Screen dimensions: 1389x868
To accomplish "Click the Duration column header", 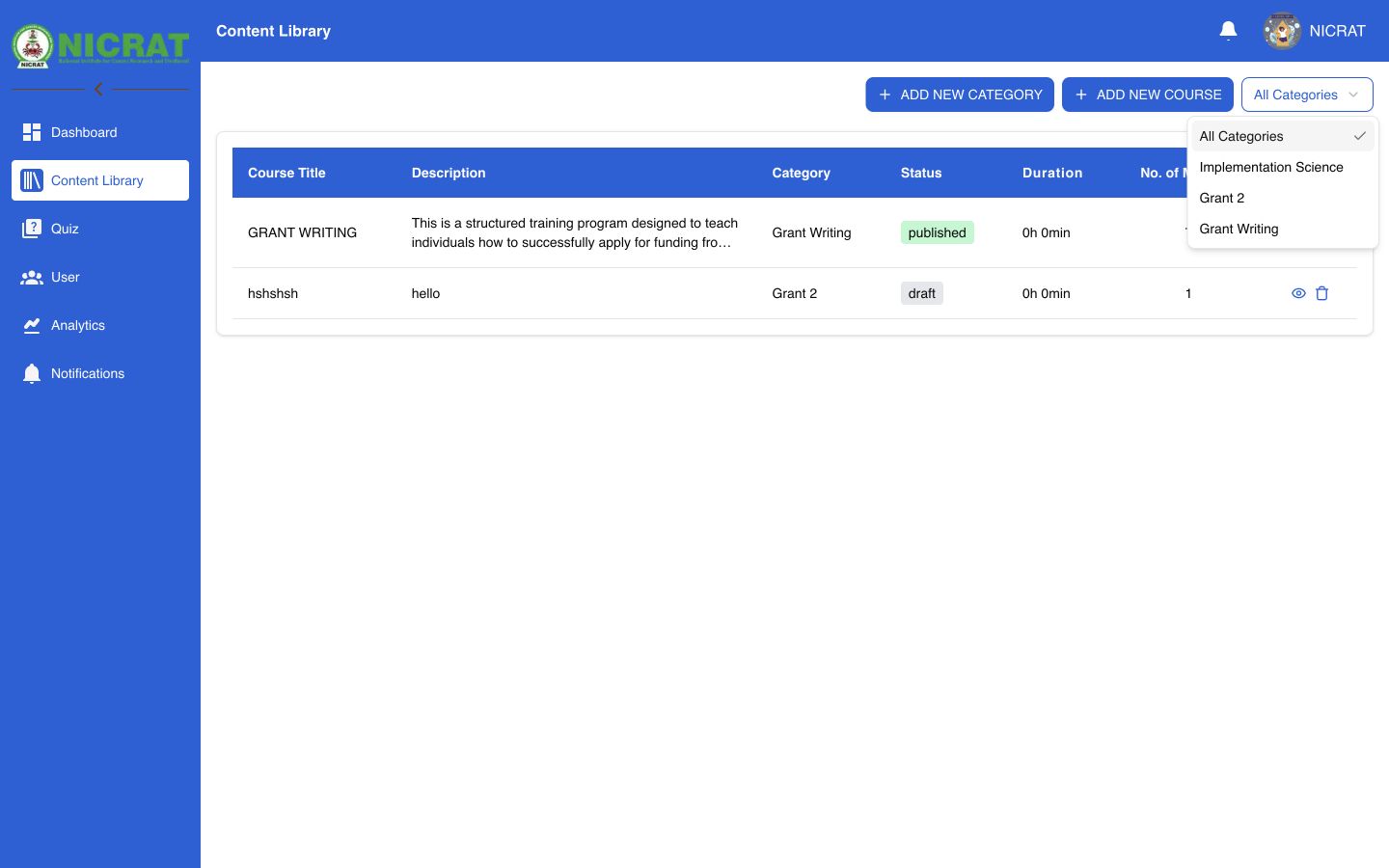I will [1052, 173].
